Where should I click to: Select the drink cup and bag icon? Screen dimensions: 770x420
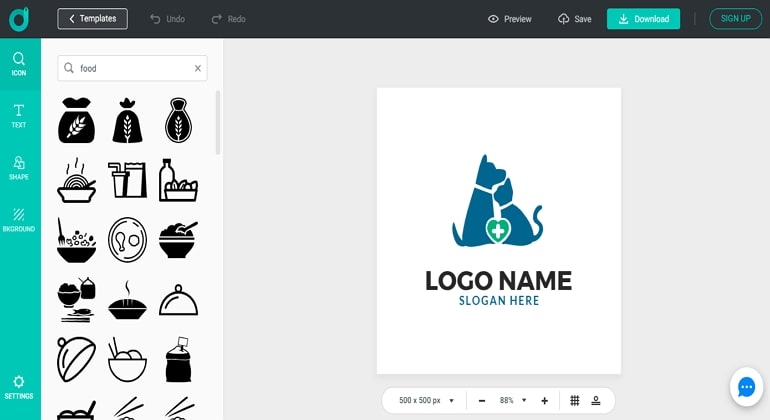(127, 180)
